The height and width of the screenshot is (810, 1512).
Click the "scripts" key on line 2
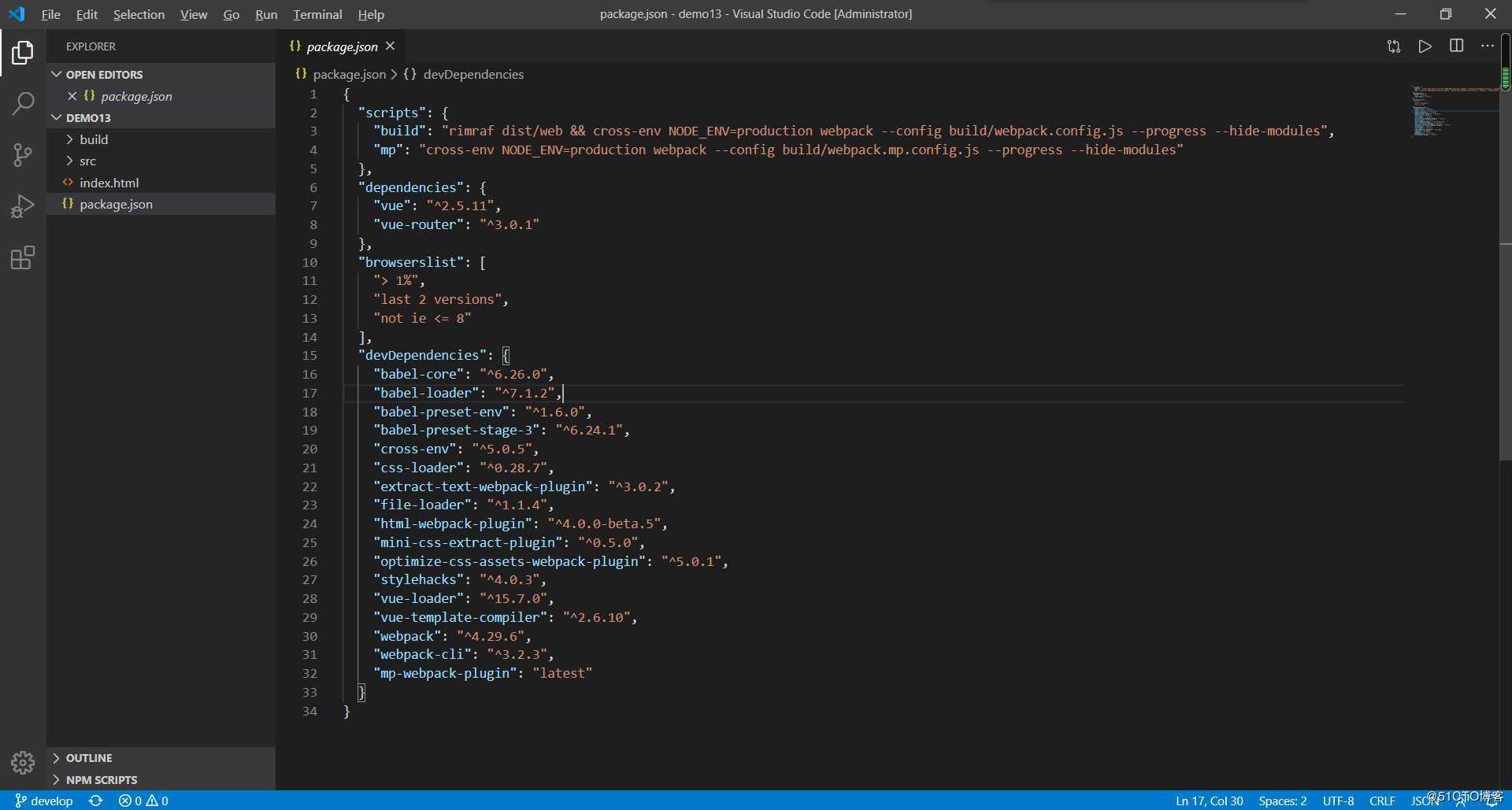(391, 113)
